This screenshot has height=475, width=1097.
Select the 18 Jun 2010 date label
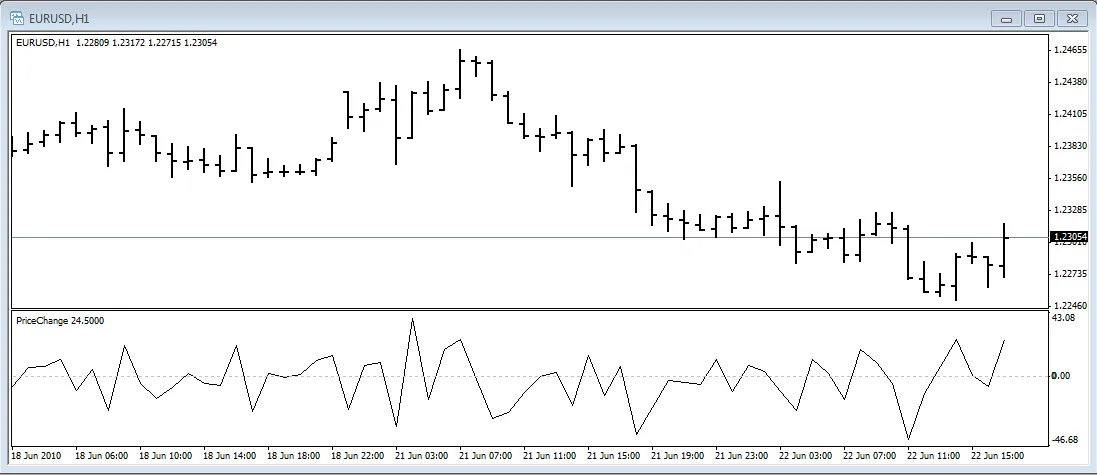coord(37,456)
